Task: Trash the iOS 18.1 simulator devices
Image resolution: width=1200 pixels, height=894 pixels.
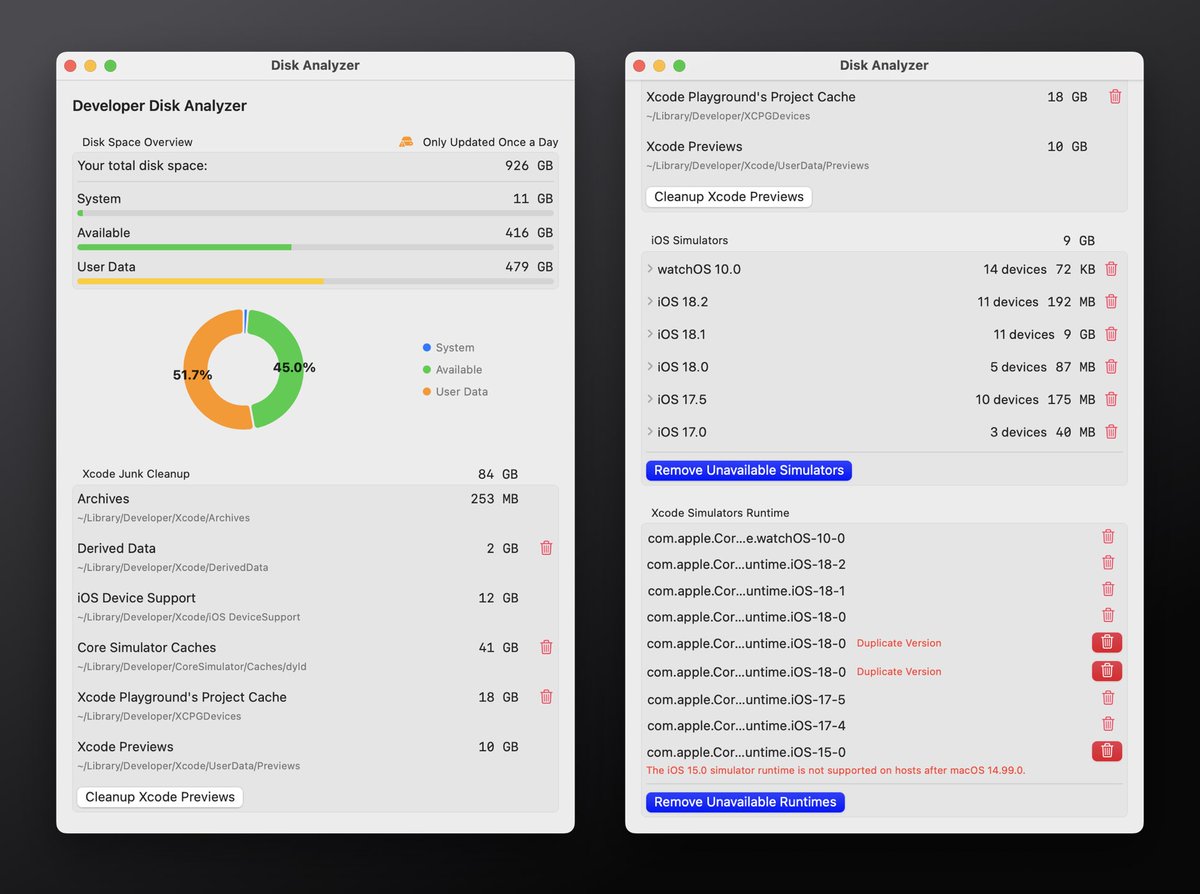Action: tap(1111, 334)
